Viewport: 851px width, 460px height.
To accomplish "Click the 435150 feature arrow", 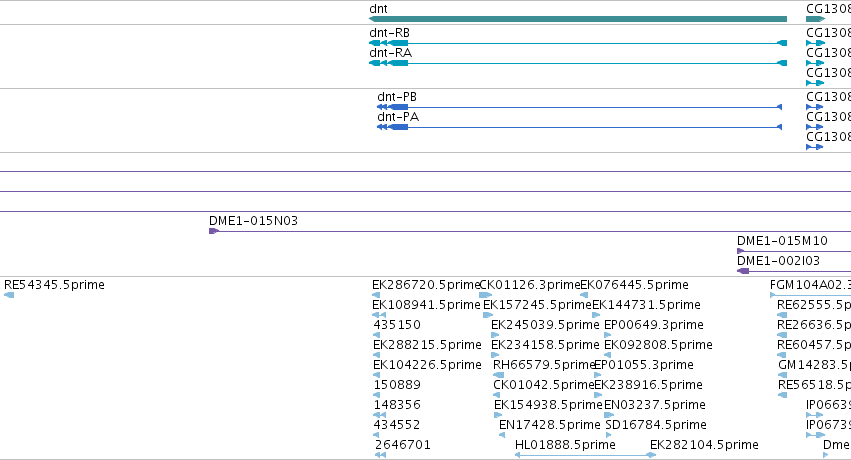I will (377, 335).
